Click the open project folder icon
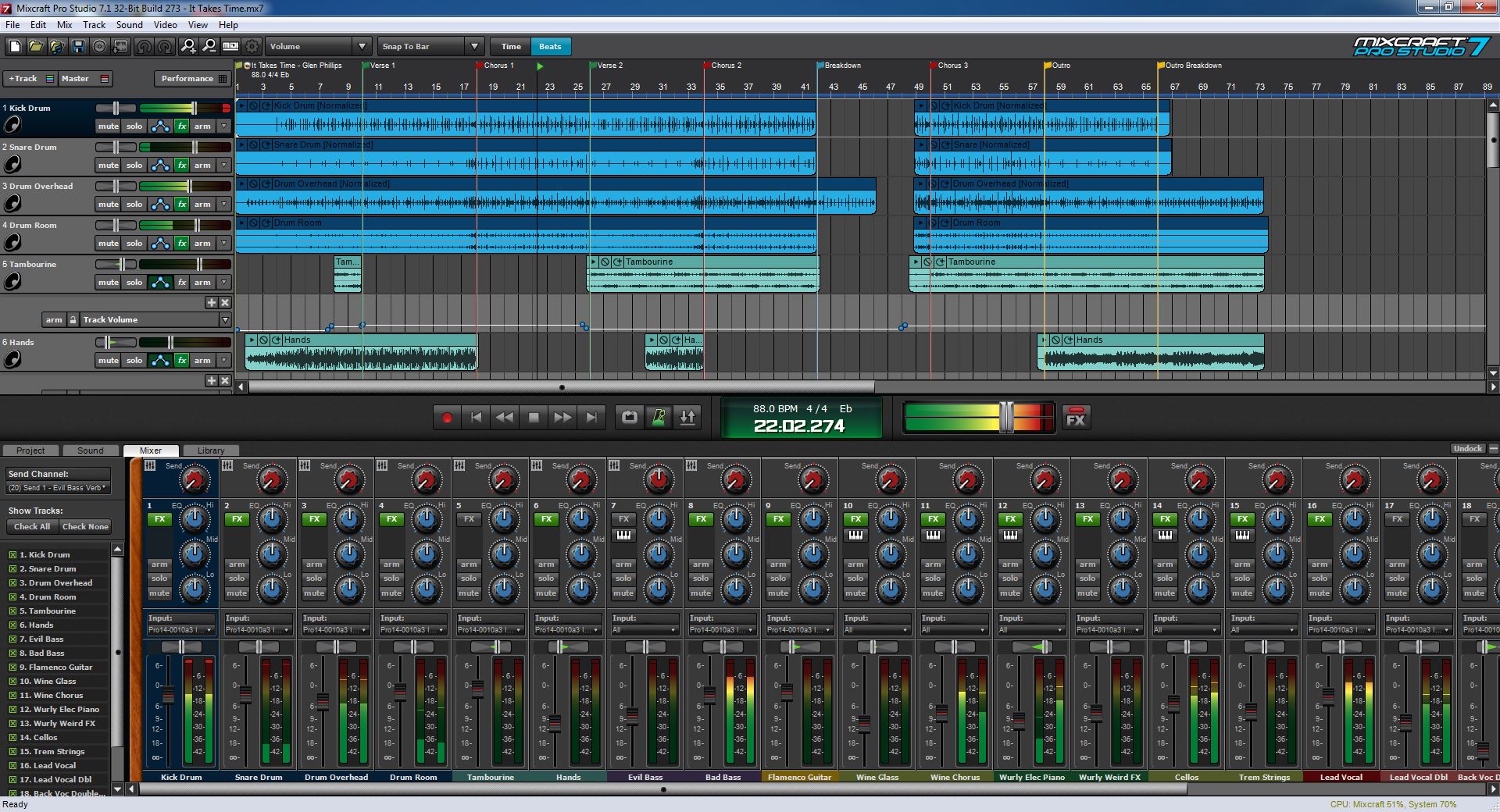 point(36,47)
